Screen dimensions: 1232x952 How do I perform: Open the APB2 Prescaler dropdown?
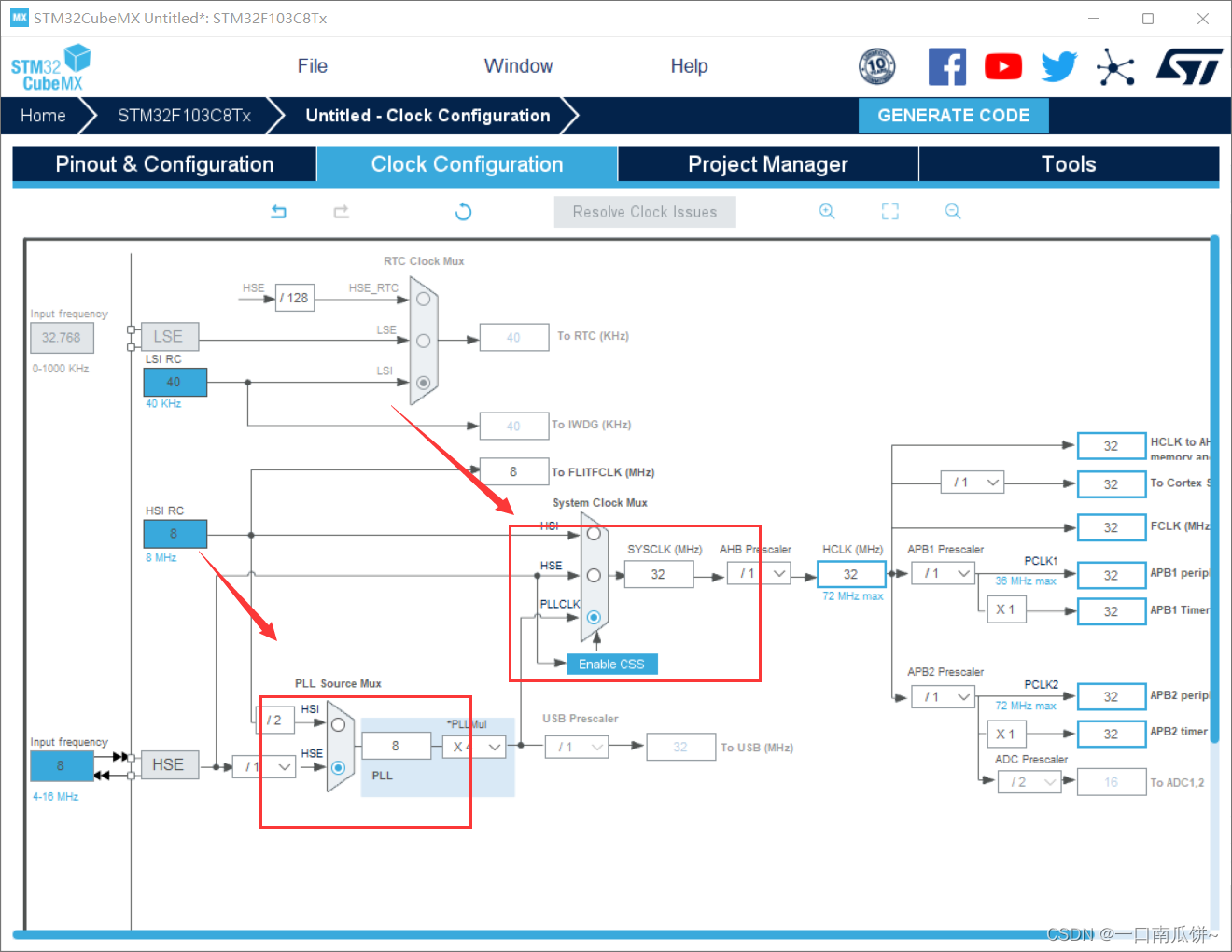[x=944, y=696]
